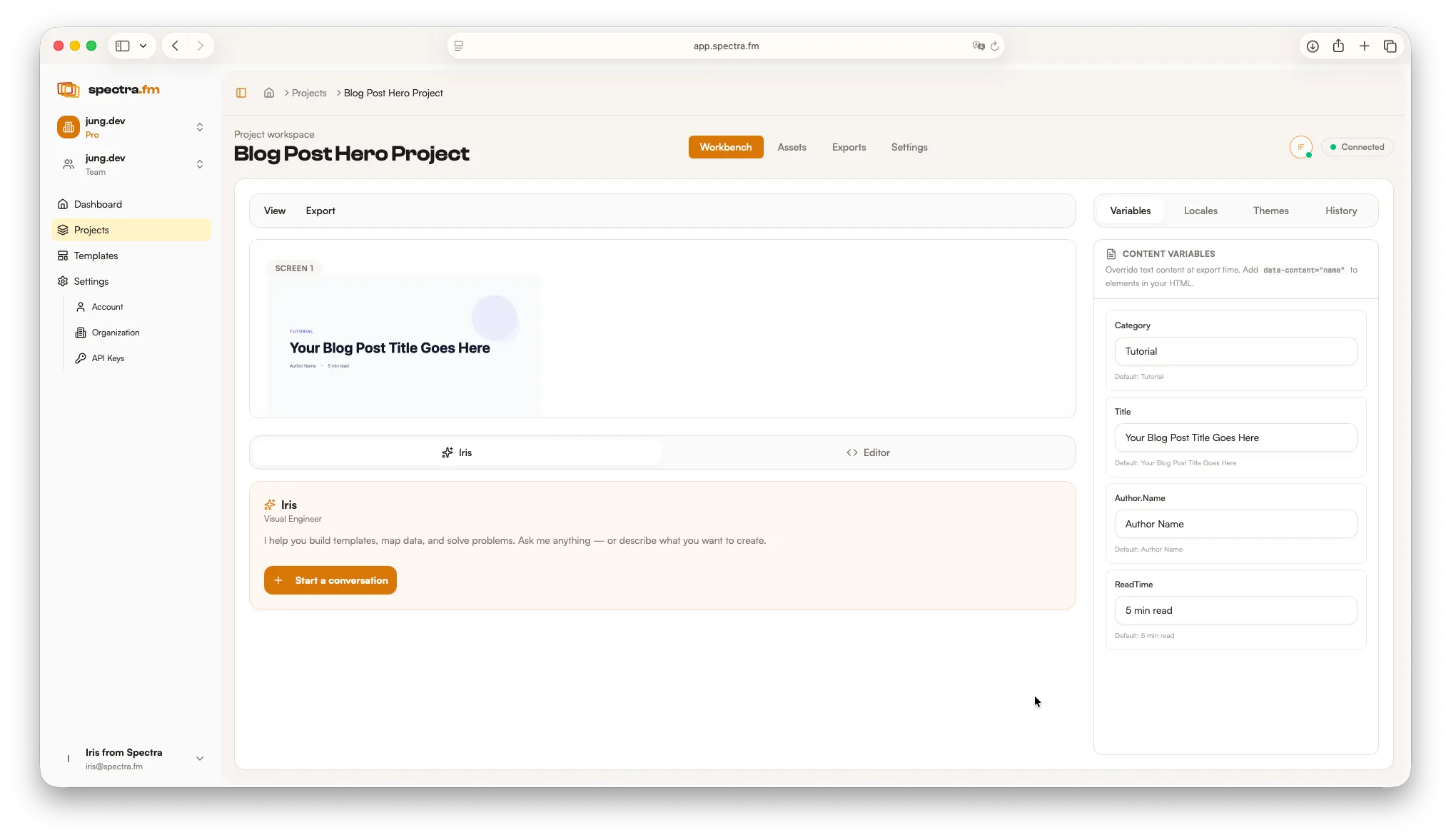
Task: Open the Organization settings
Action: (x=115, y=333)
